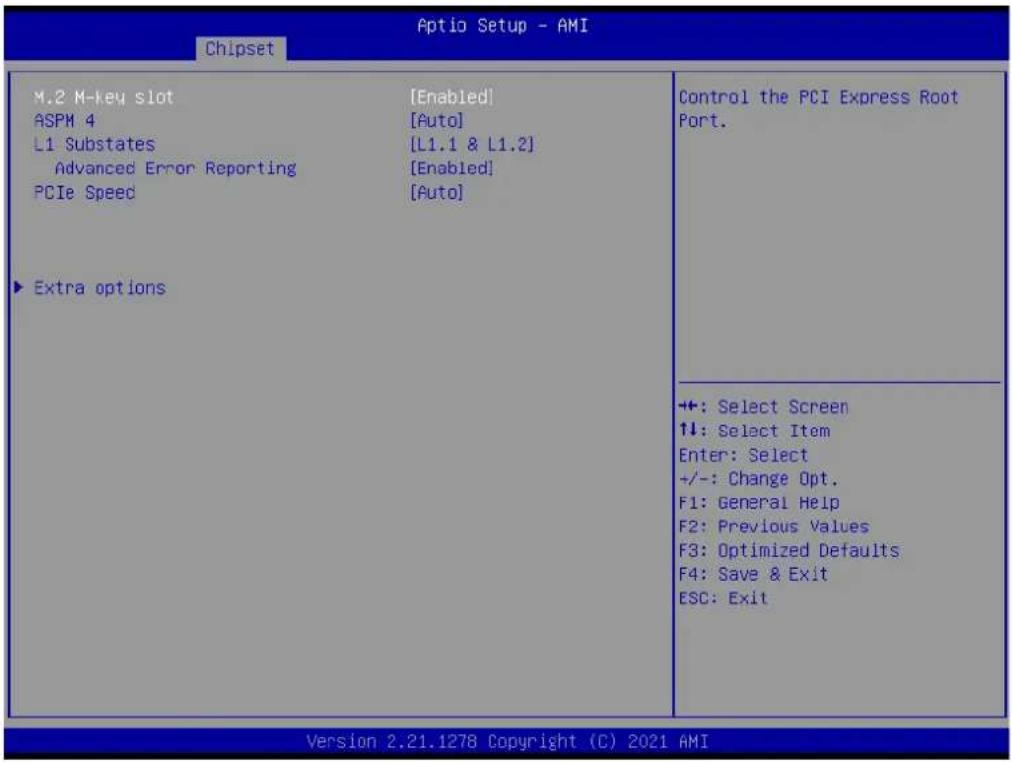This screenshot has width=1012, height=762.
Task: Open the Extra options entry
Action: tap(99, 288)
